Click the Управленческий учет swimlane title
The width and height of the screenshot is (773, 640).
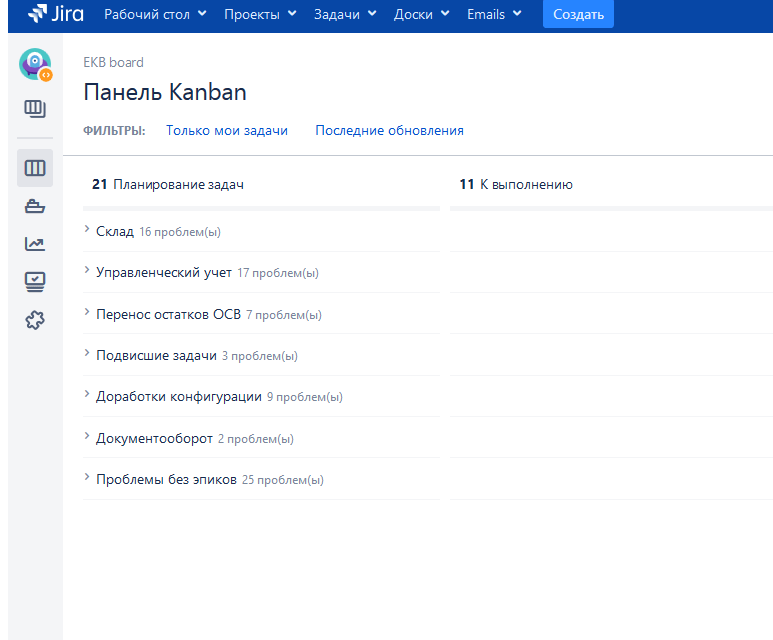tap(164, 272)
